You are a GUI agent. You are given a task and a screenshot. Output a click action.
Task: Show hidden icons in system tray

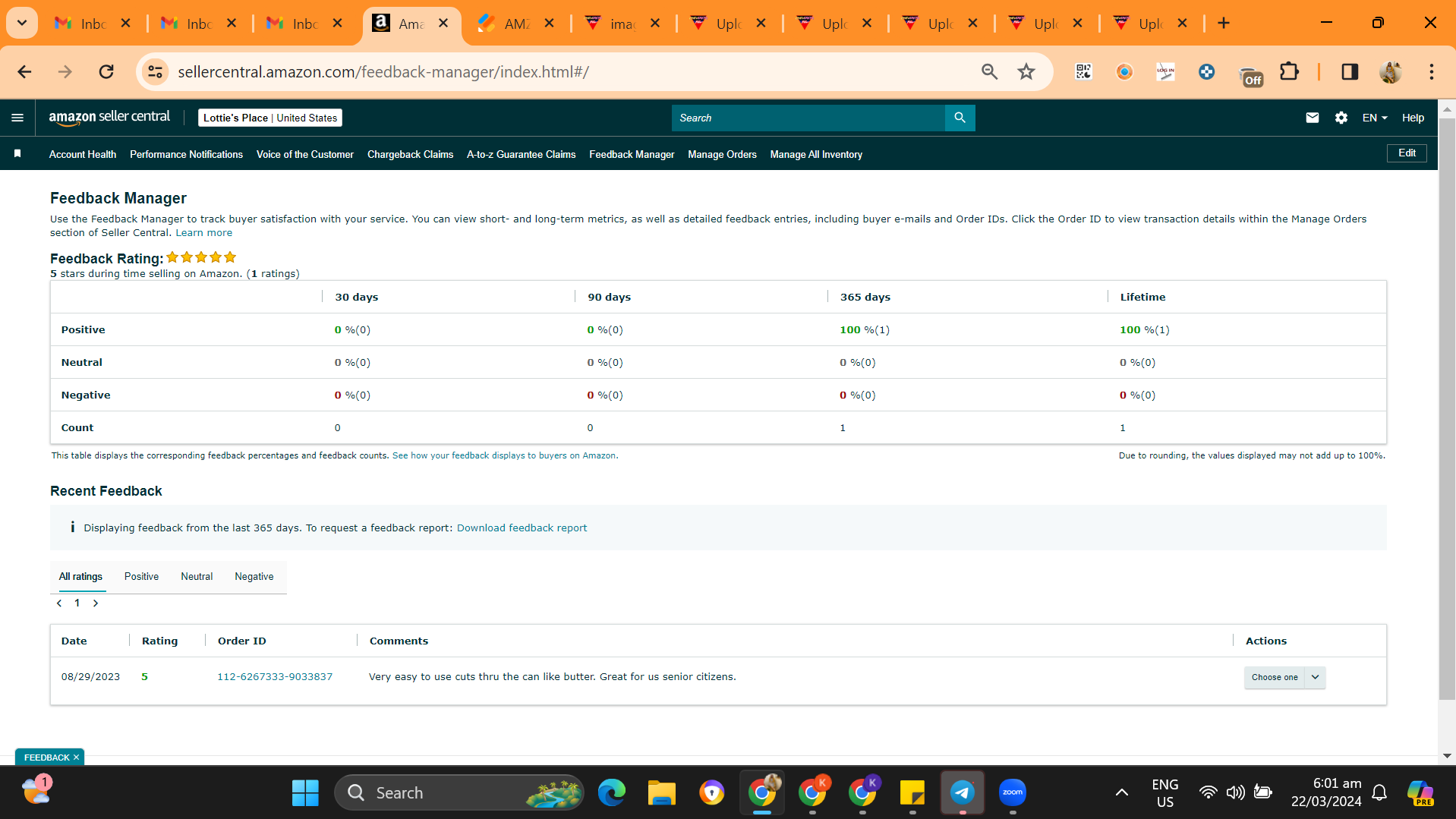[x=1121, y=793]
